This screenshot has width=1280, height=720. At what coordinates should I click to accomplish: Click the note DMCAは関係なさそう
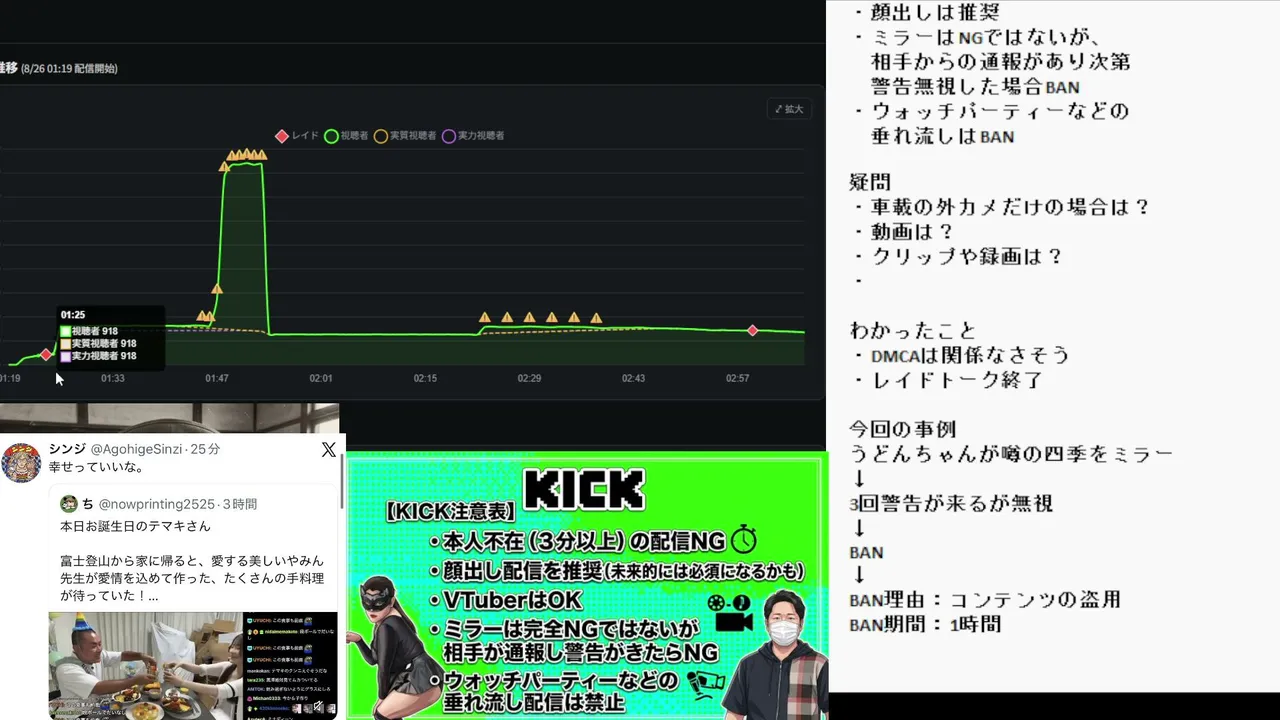point(962,355)
